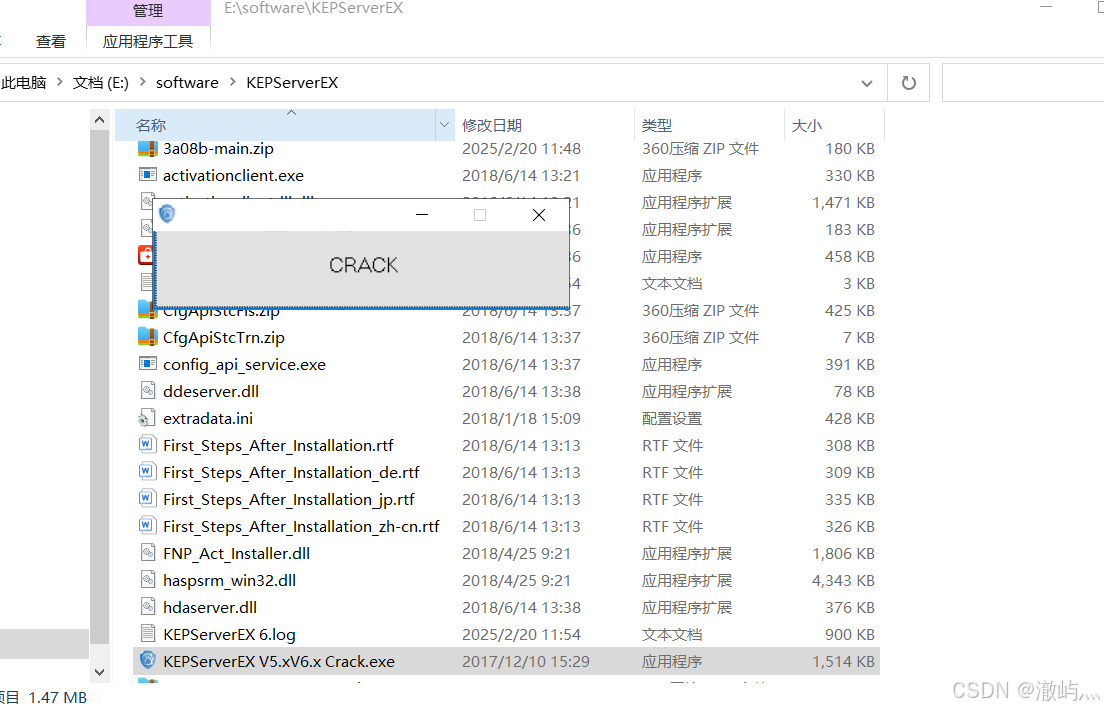
Task: Navigate to 文档 (E:) in the breadcrumb
Action: [x=101, y=83]
